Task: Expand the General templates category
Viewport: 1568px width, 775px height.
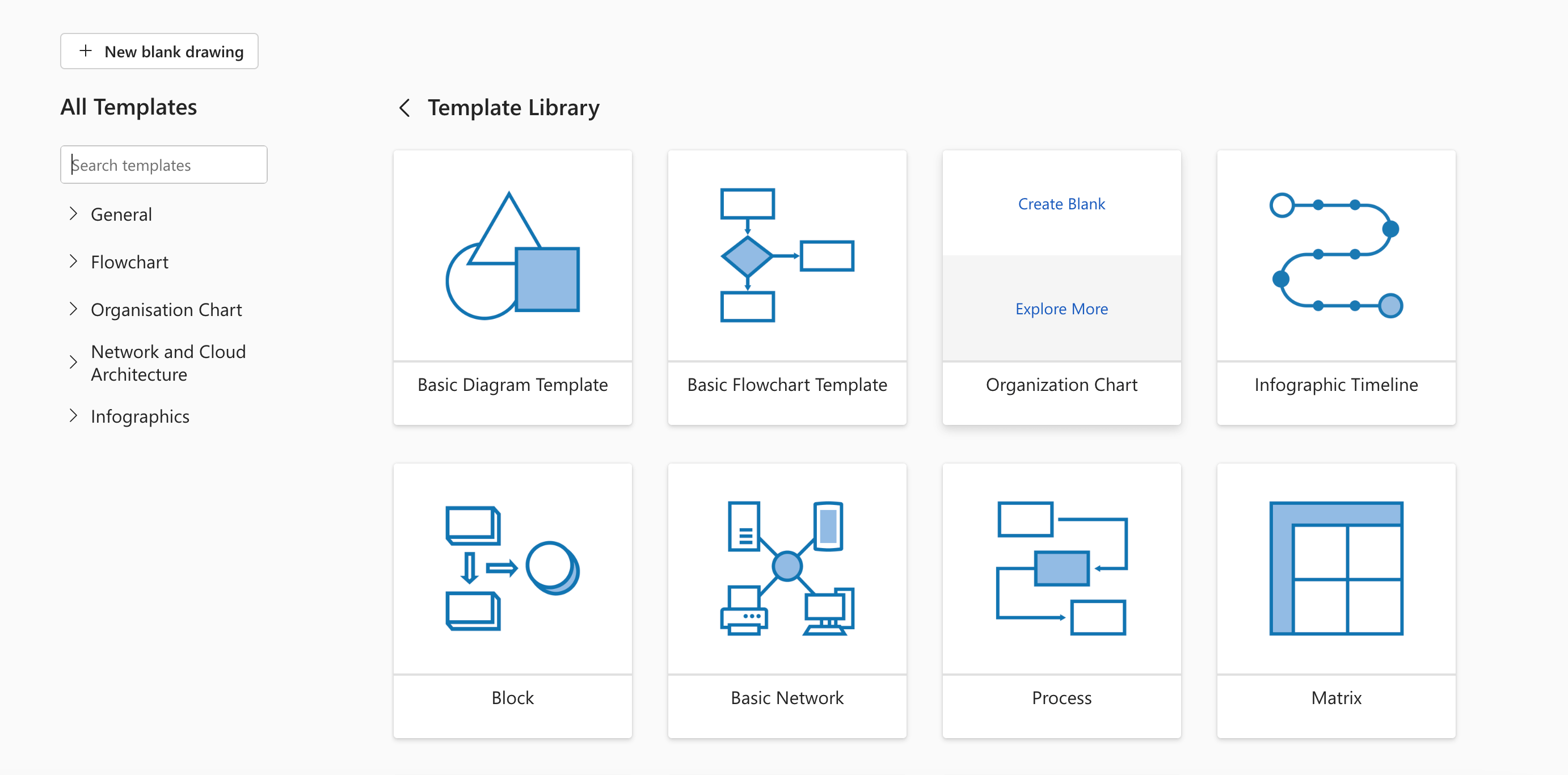Action: (74, 212)
